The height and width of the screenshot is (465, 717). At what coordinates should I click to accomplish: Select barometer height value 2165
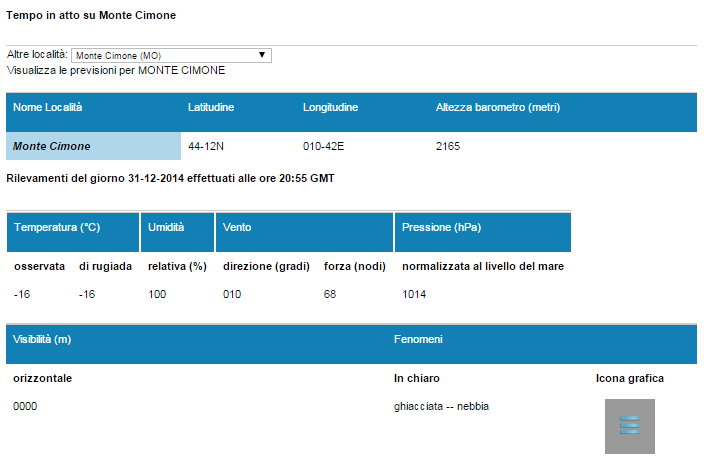point(448,146)
